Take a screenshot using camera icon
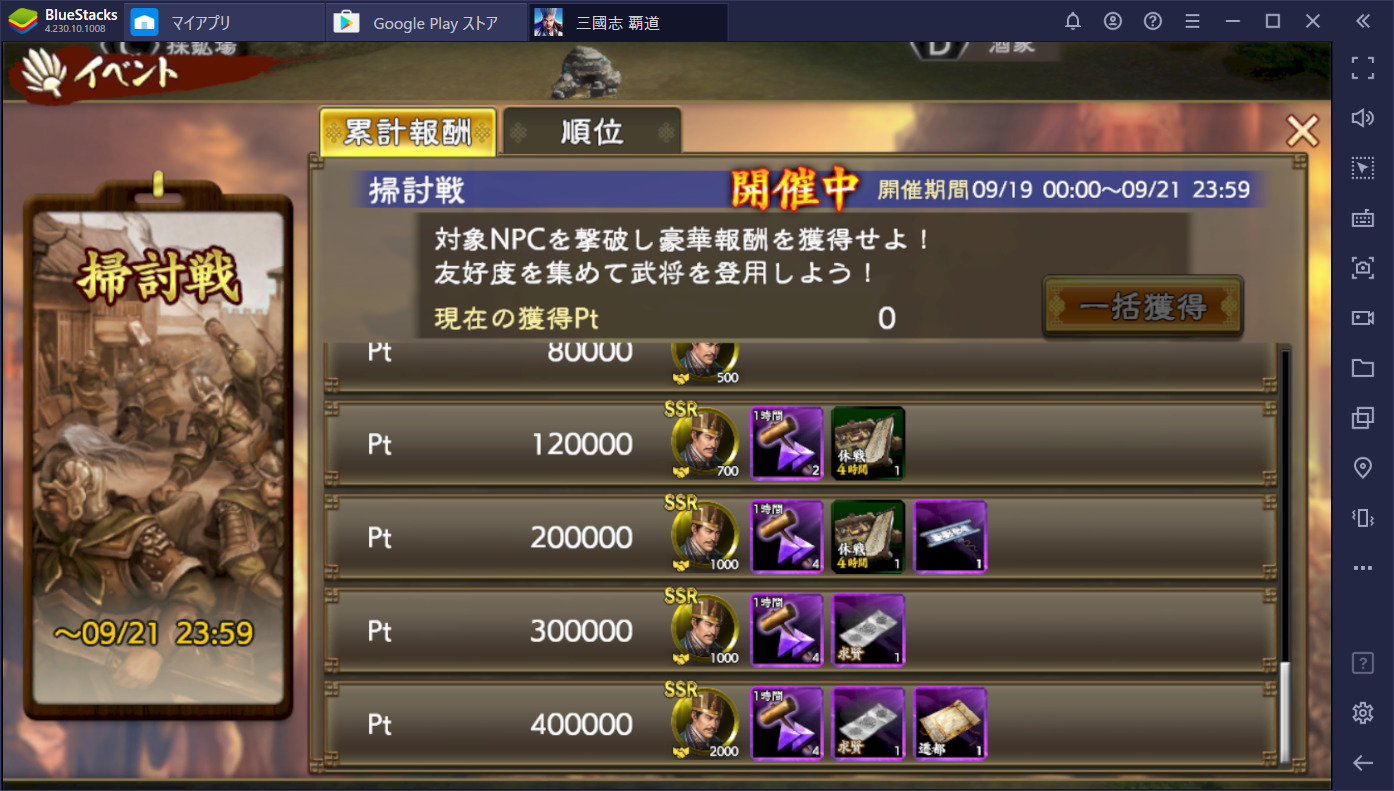The height and width of the screenshot is (791, 1394). click(1363, 268)
